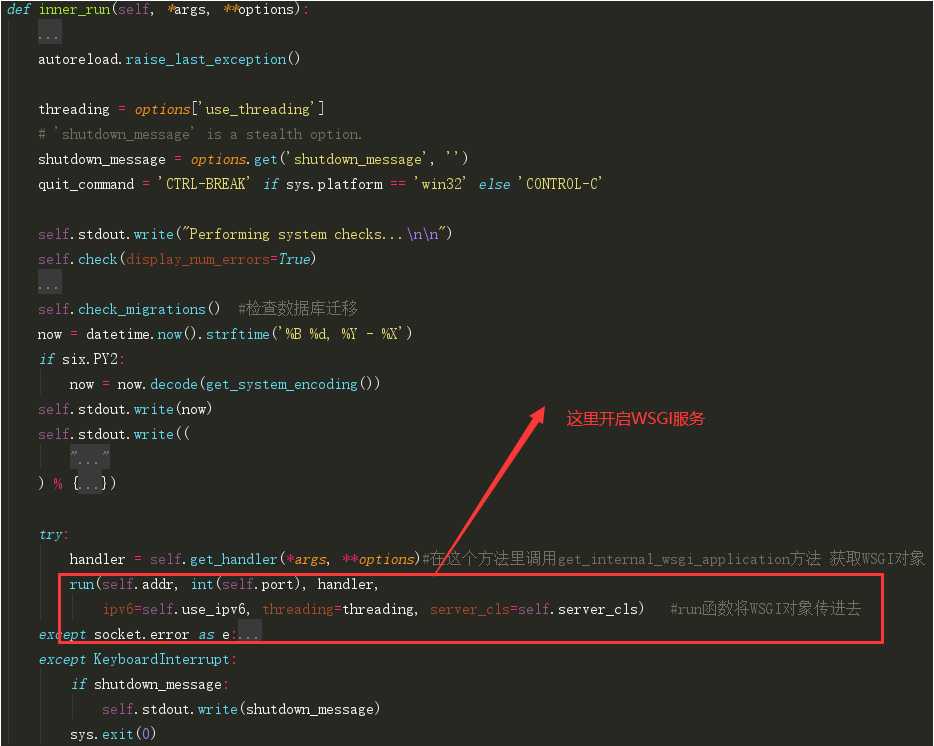Click server_cls=self.server_cls argument
Screen dimensions: 934x746
pyautogui.click(x=534, y=610)
